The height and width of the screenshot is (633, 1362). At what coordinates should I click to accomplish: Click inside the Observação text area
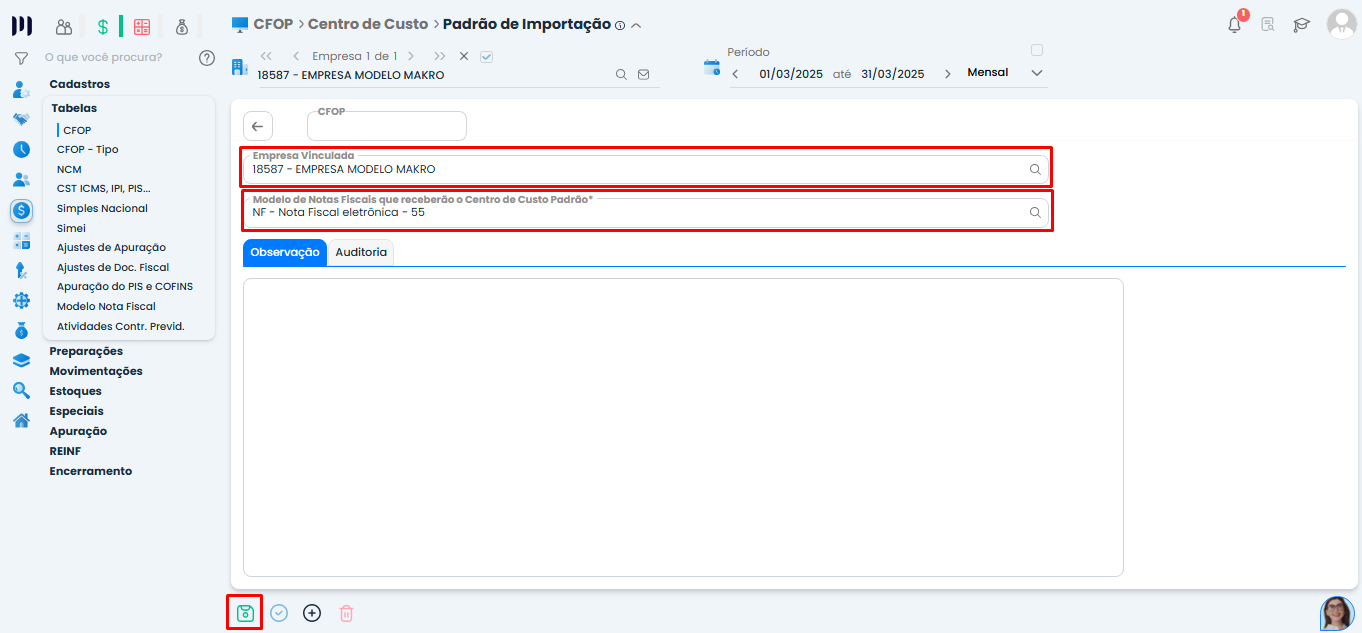[x=683, y=427]
